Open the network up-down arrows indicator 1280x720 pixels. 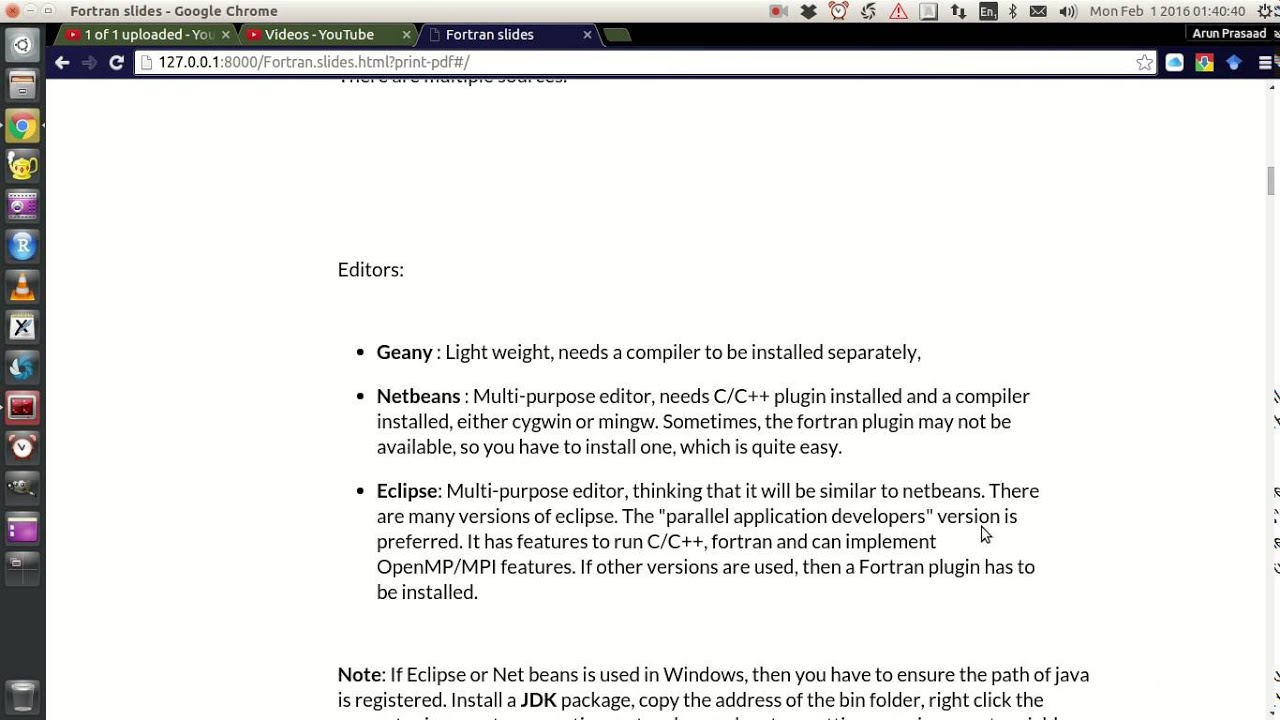pyautogui.click(x=958, y=11)
